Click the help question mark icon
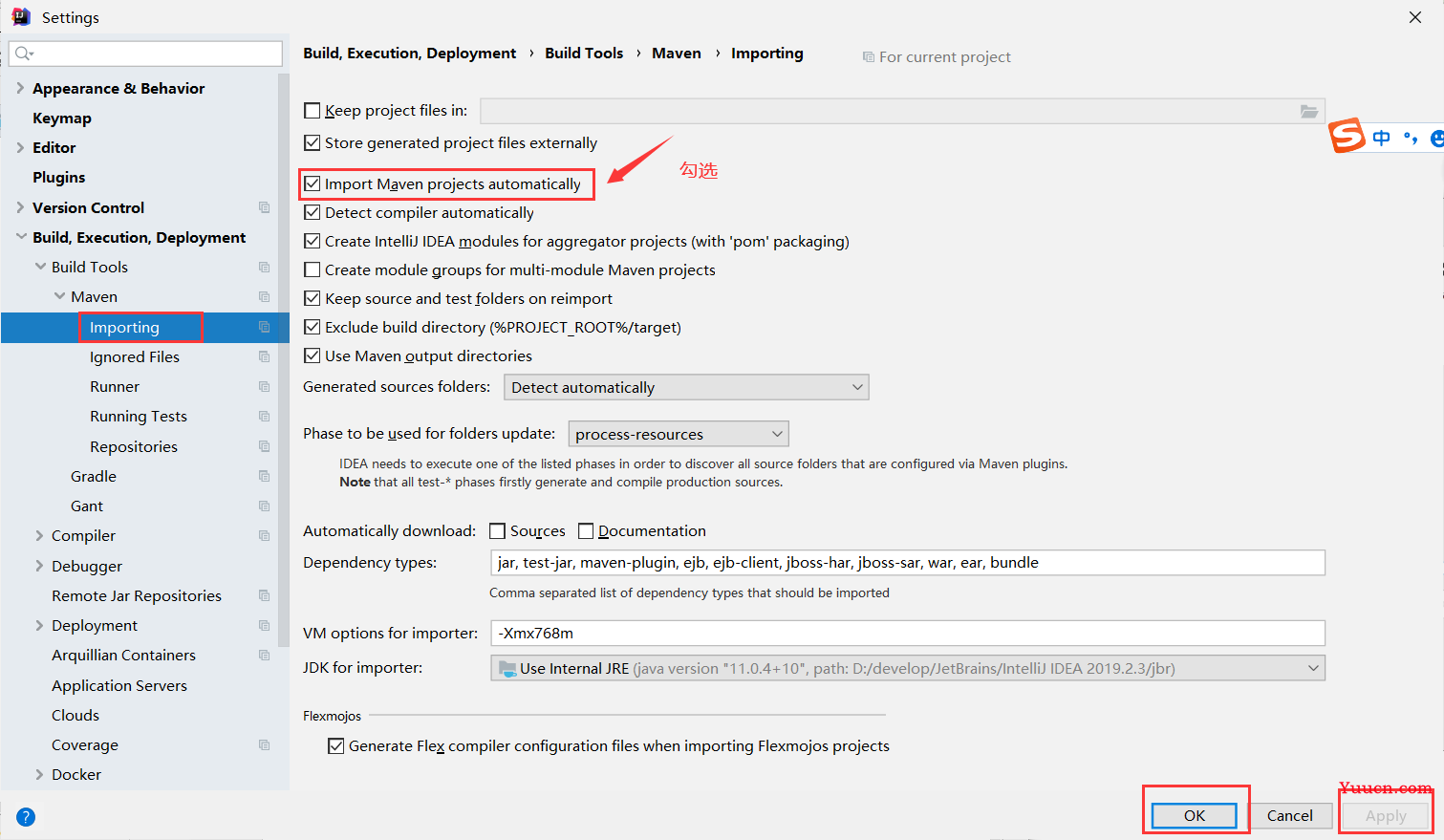Viewport: 1444px width, 840px height. (x=26, y=816)
